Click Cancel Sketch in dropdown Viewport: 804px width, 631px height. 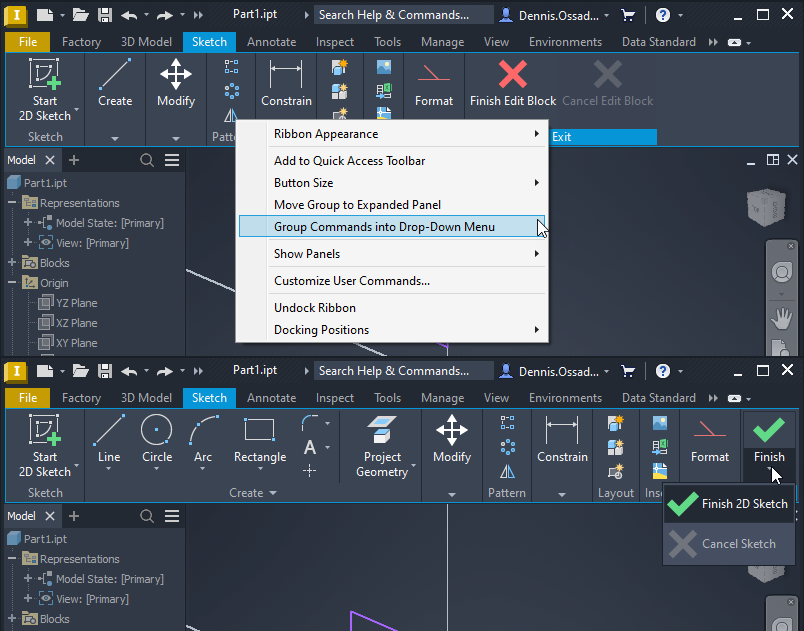[729, 543]
